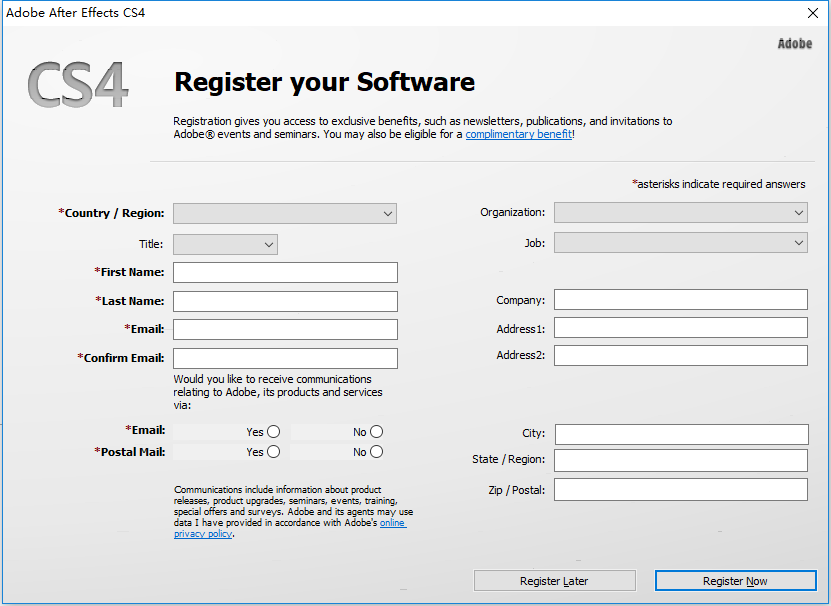This screenshot has height=606, width=831.
Task: Open the Job dropdown
Action: pos(680,243)
